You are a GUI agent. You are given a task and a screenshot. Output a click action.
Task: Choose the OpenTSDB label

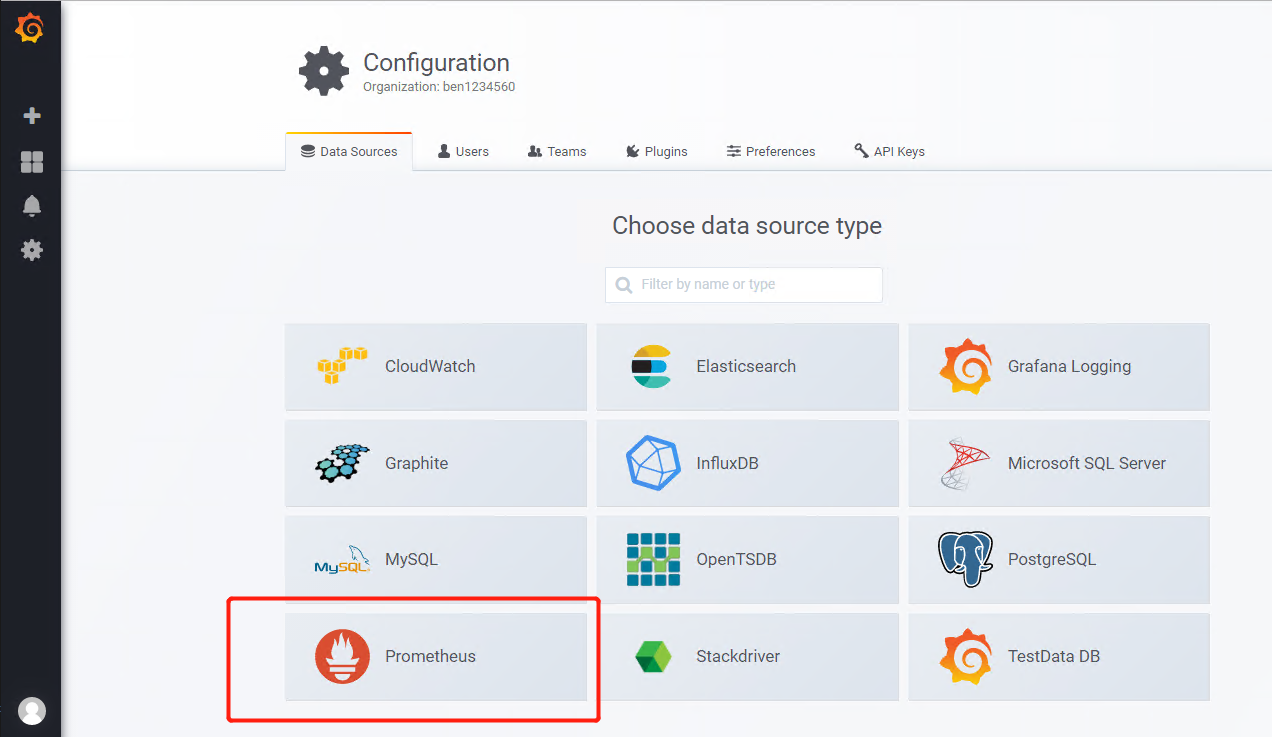point(736,560)
